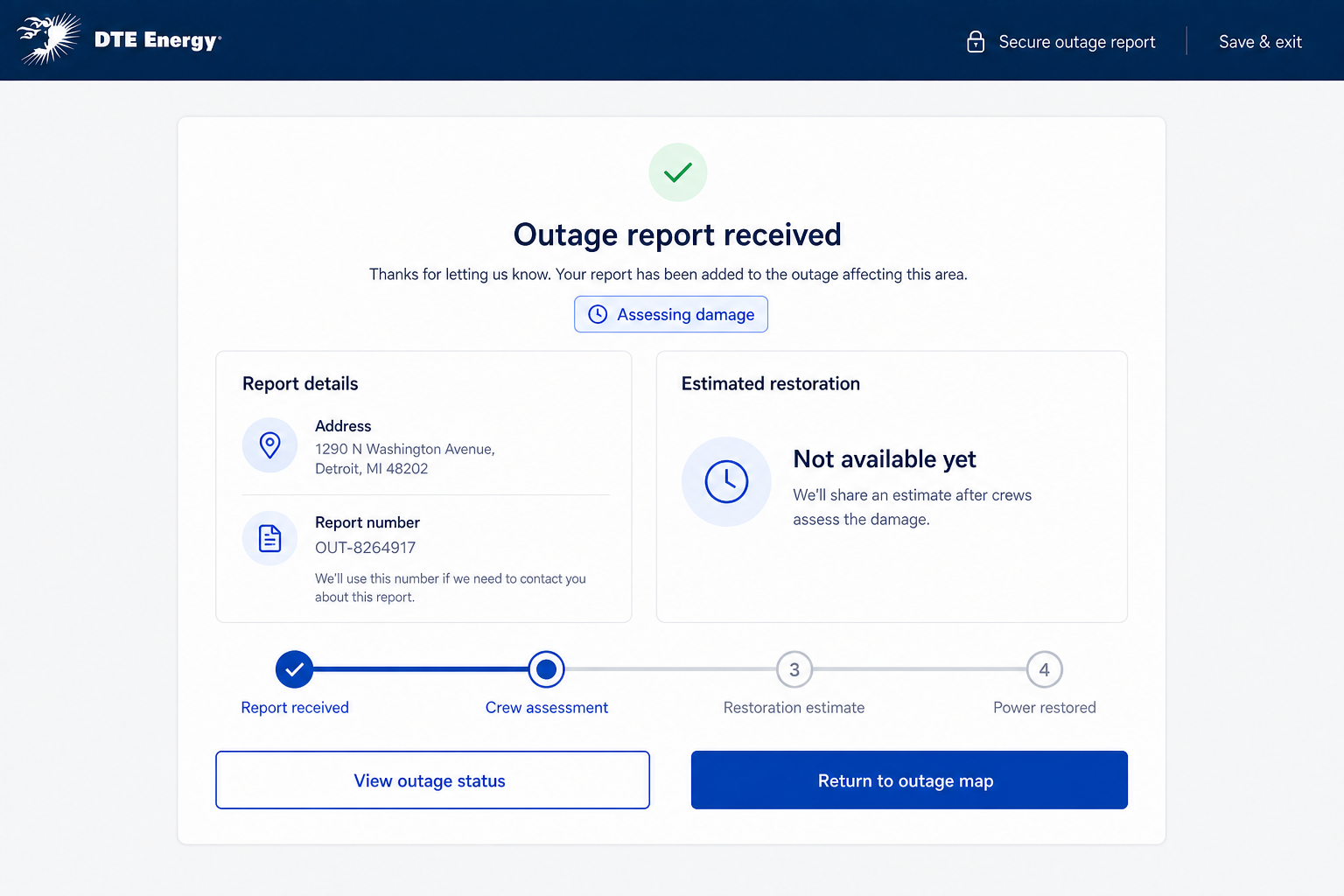The image size is (1344, 896).
Task: Click the Not available yet heading
Action: point(885,459)
